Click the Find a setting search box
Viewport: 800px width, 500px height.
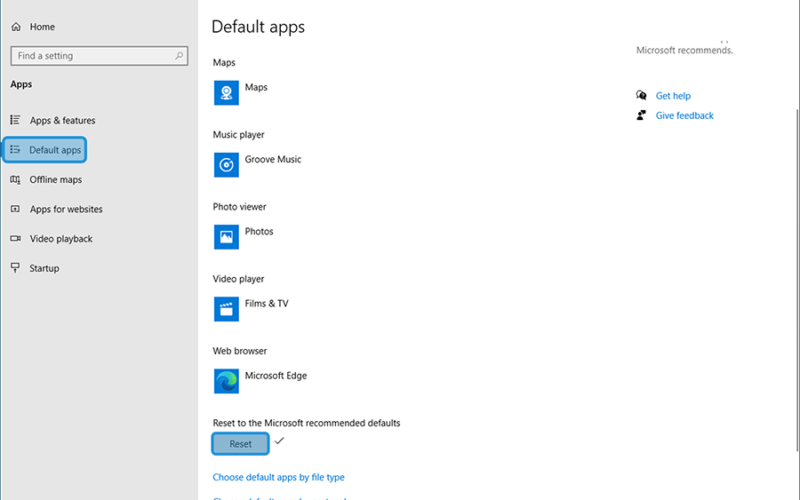(x=99, y=56)
